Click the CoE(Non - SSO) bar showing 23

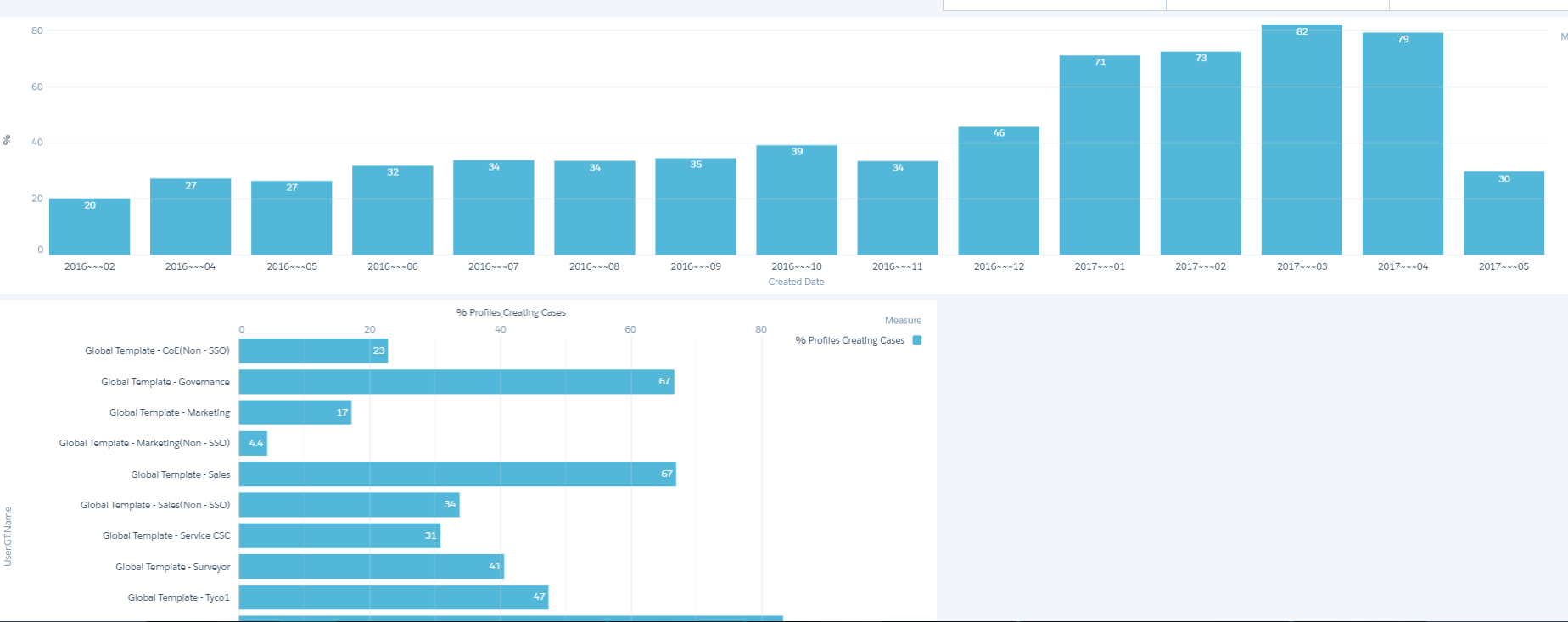[313, 351]
